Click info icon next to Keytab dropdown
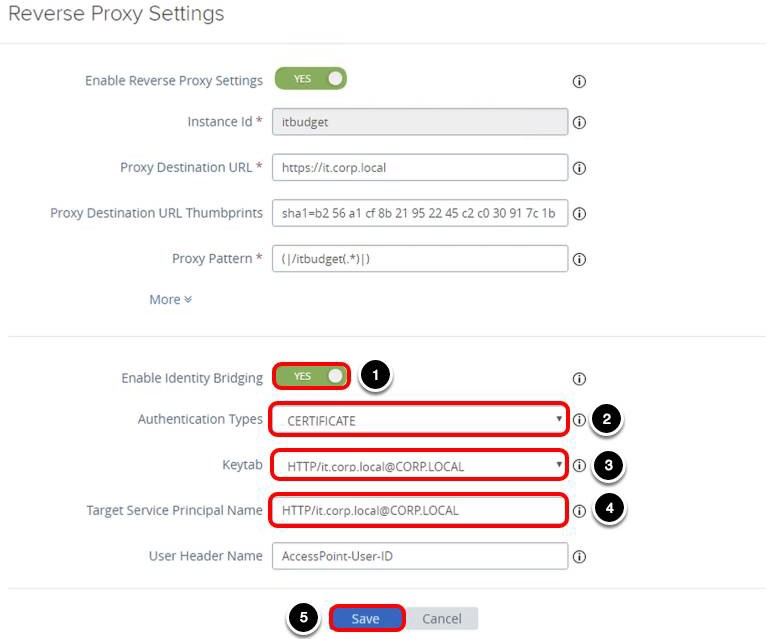The height and width of the screenshot is (639, 768). point(578,466)
